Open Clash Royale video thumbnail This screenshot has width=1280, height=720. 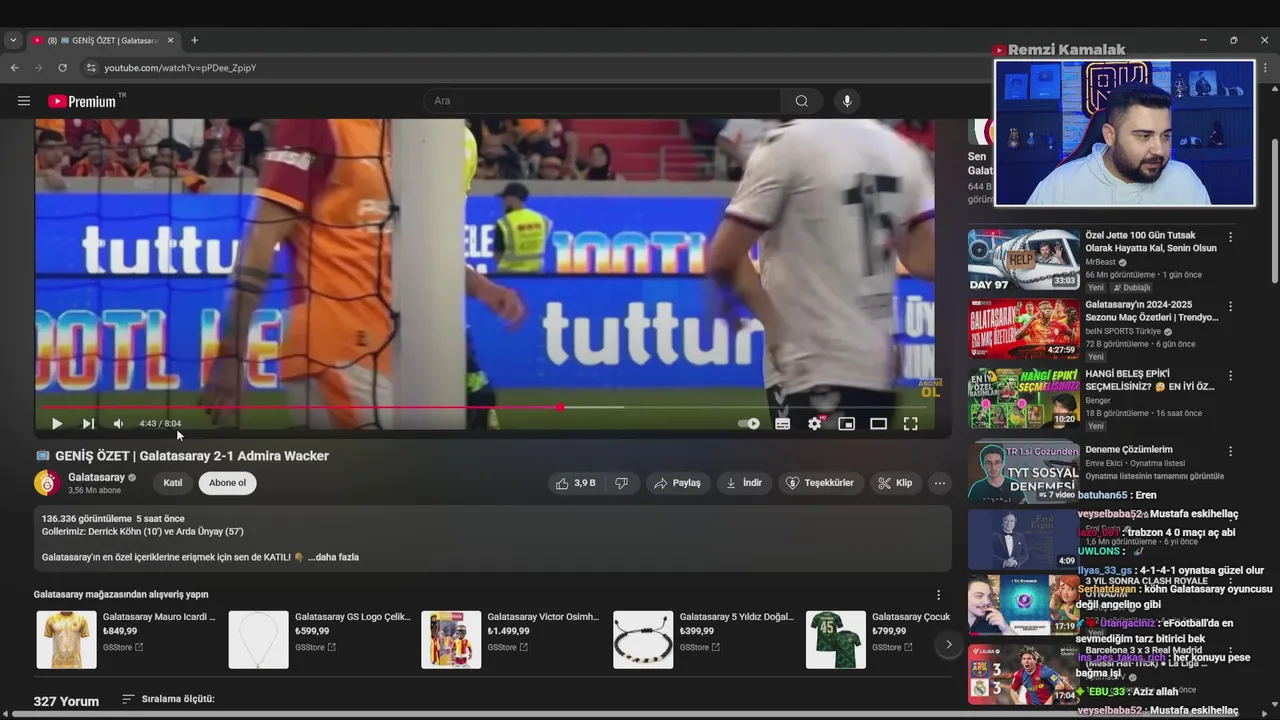point(1023,605)
